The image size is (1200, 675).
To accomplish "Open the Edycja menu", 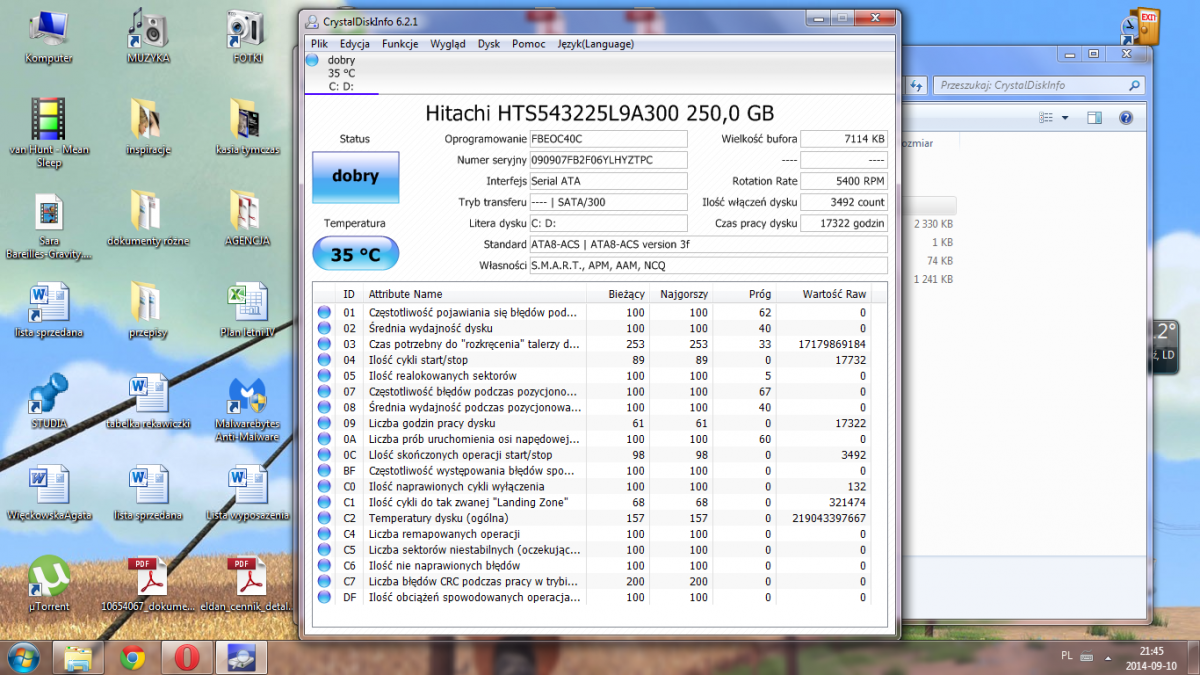I will click(355, 44).
